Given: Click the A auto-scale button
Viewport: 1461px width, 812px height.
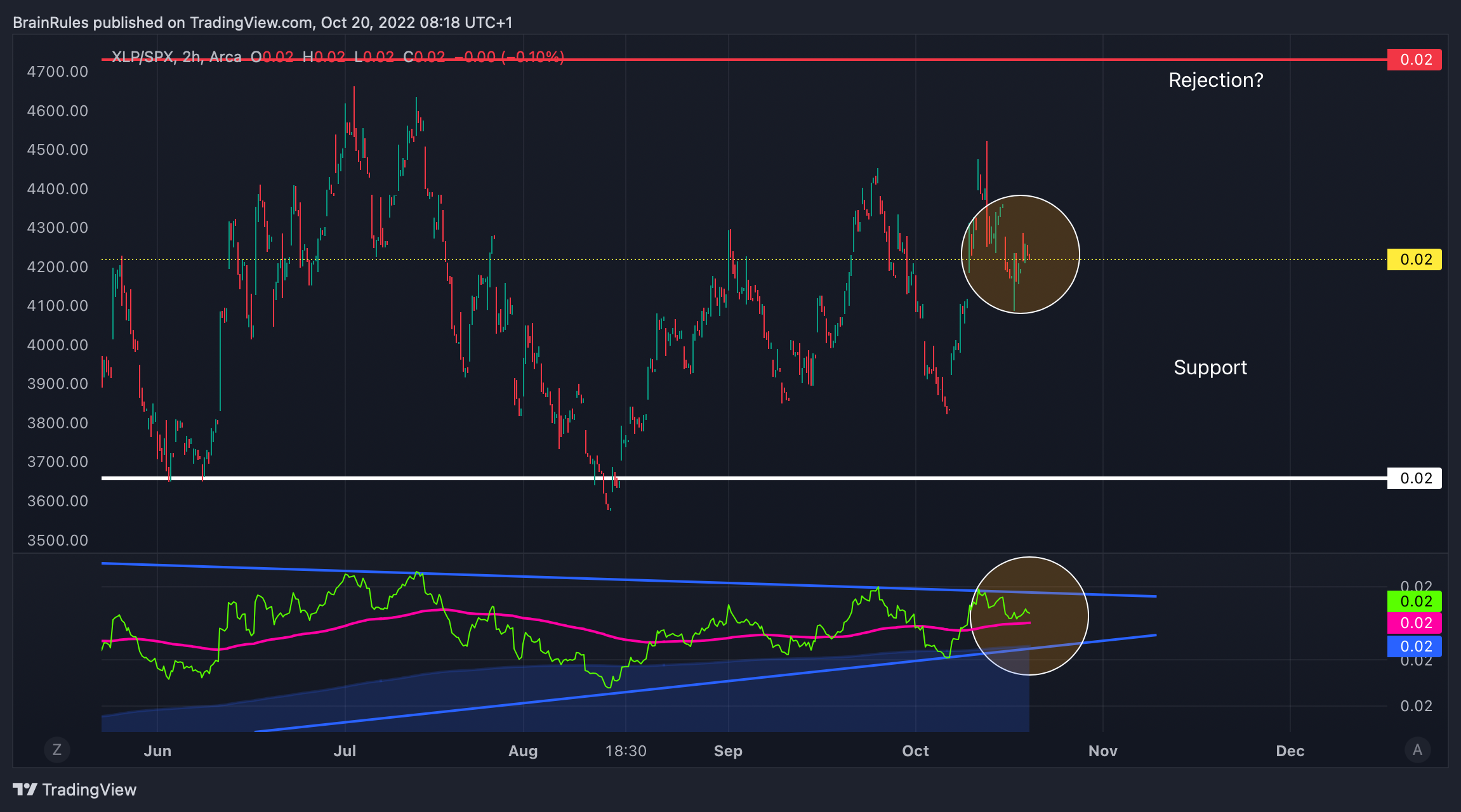Looking at the screenshot, I should pos(1417,750).
